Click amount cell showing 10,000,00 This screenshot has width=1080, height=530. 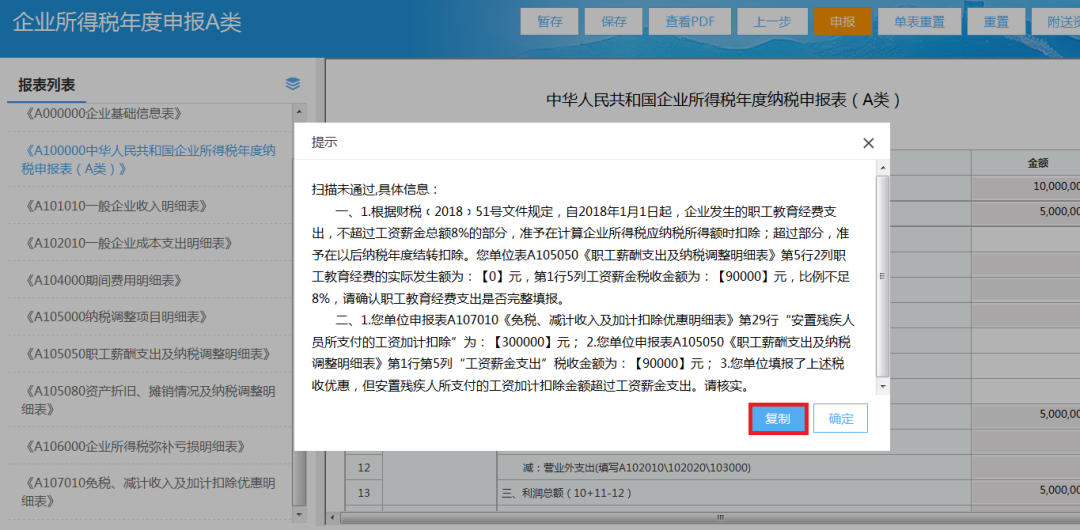tap(1026, 186)
